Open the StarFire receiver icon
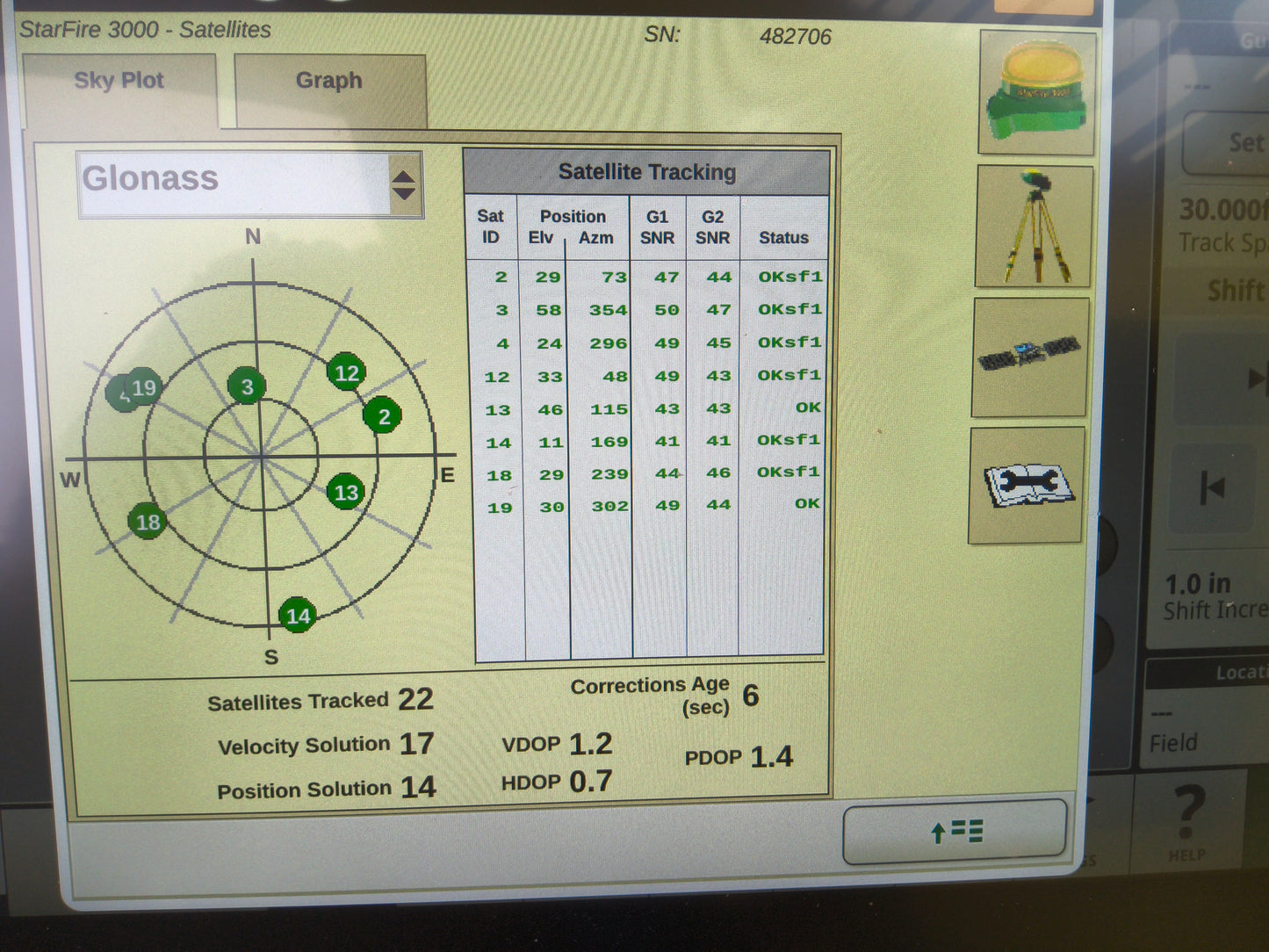 click(x=1036, y=93)
